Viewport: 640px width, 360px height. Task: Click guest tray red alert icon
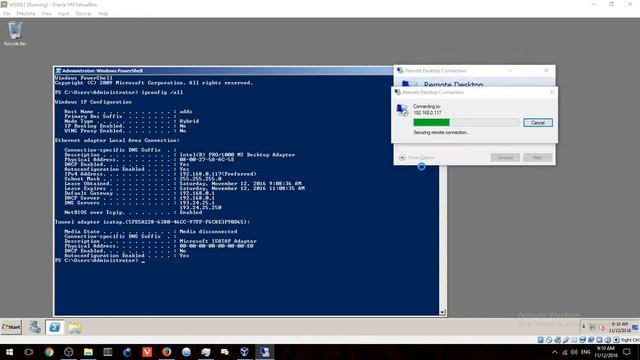coord(602,327)
